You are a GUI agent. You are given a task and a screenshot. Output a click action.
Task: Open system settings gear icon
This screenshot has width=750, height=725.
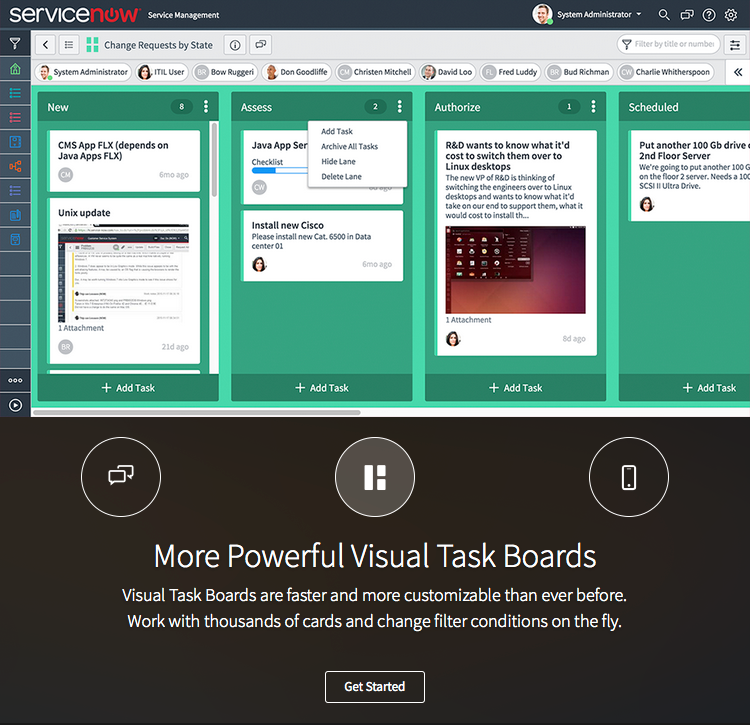click(731, 15)
